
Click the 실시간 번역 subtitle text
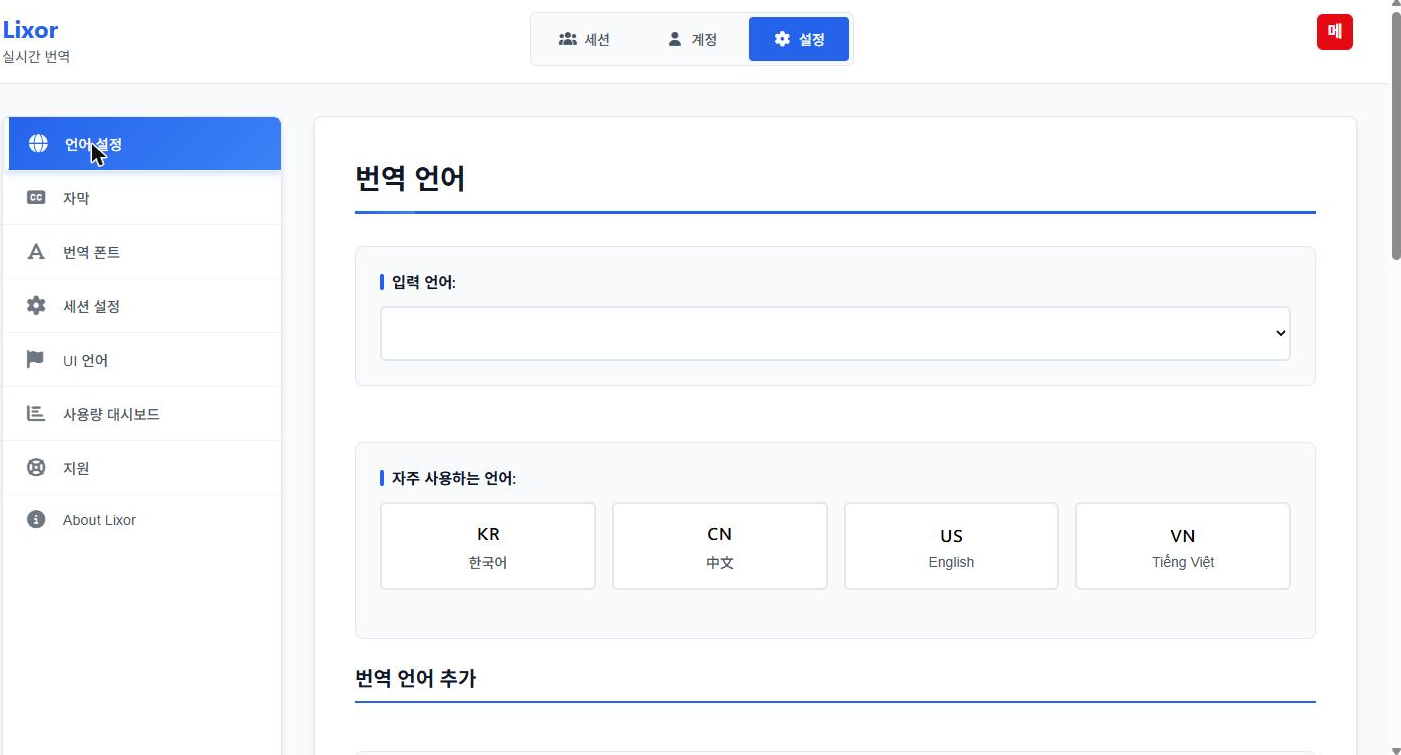[x=36, y=57]
